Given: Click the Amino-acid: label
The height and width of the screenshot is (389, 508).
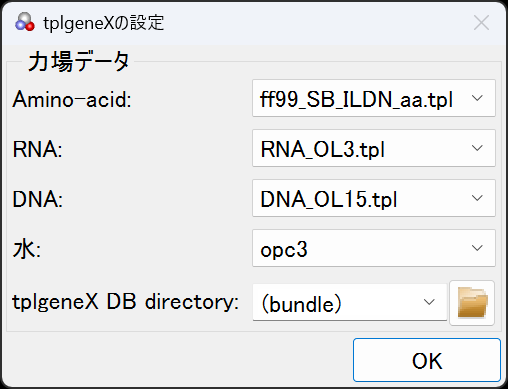Looking at the screenshot, I should point(72,99).
